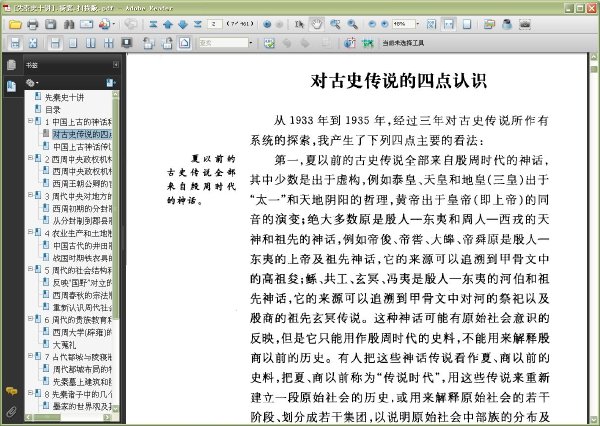Rotate the view clockwise

point(167,43)
